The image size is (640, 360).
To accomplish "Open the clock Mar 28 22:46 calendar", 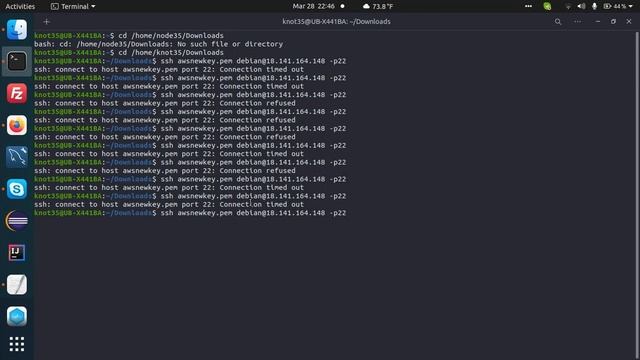I will click(313, 6).
